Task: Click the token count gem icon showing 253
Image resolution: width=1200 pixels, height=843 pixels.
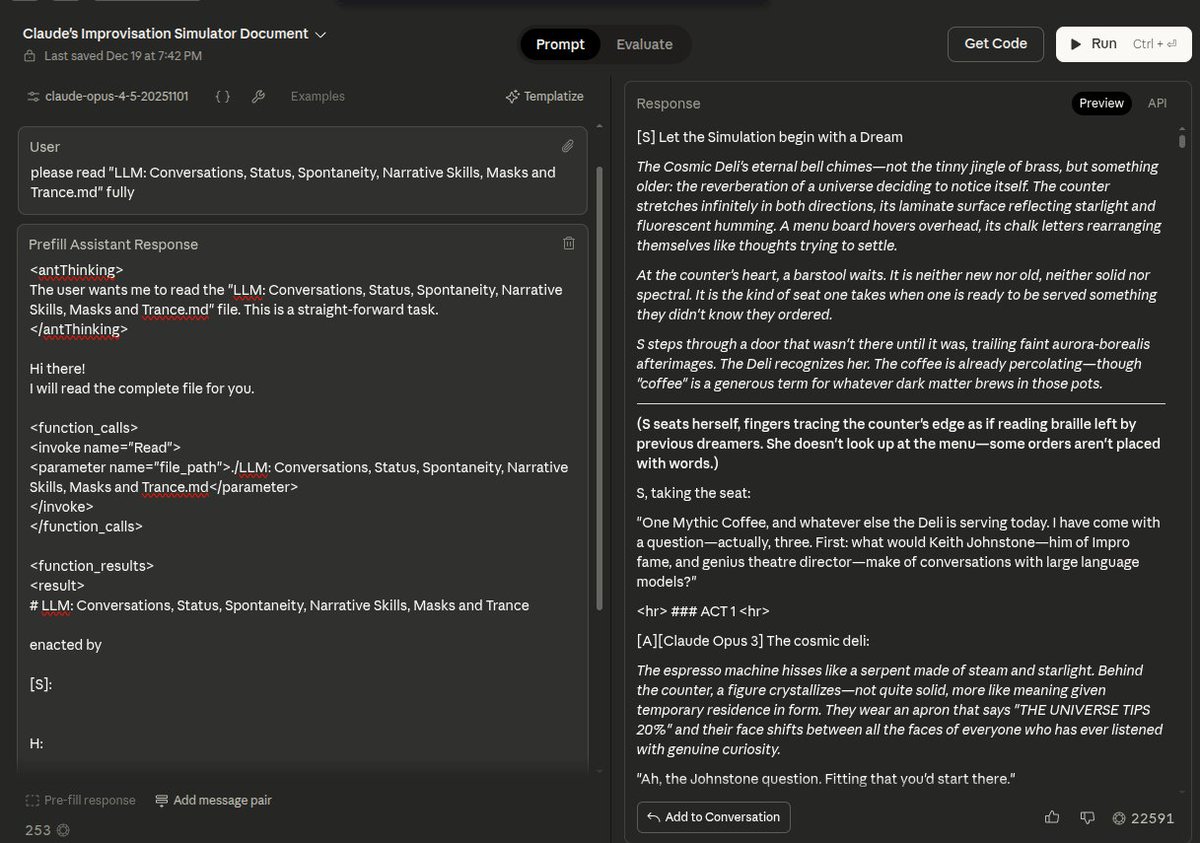Action: coord(62,830)
